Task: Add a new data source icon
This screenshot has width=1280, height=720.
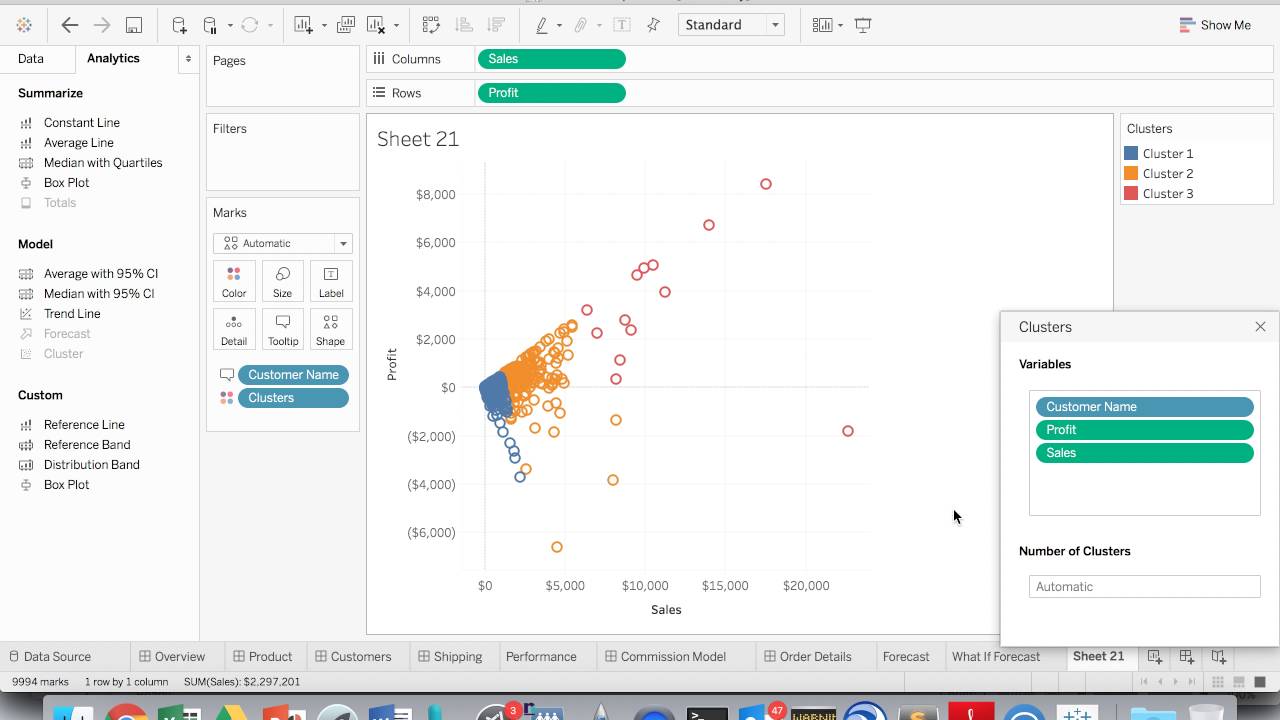Action: [x=179, y=25]
